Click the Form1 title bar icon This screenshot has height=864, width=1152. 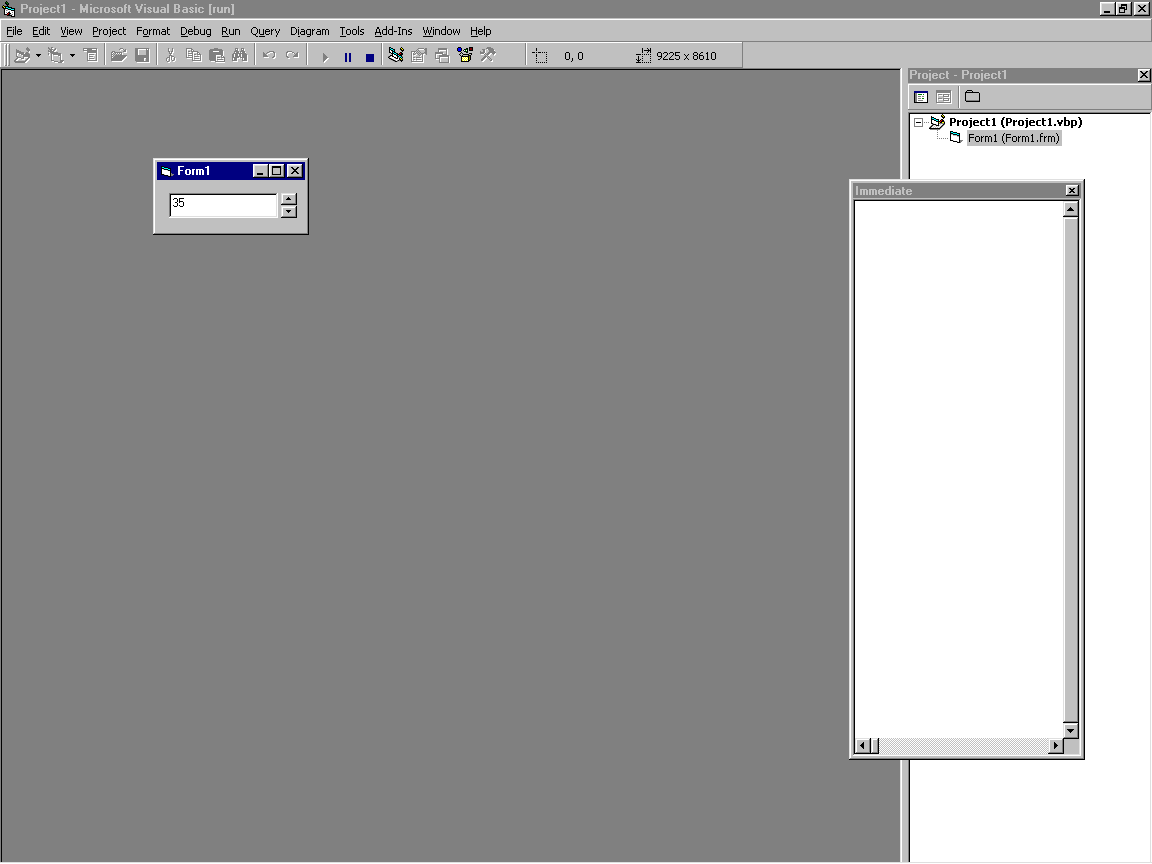point(167,171)
